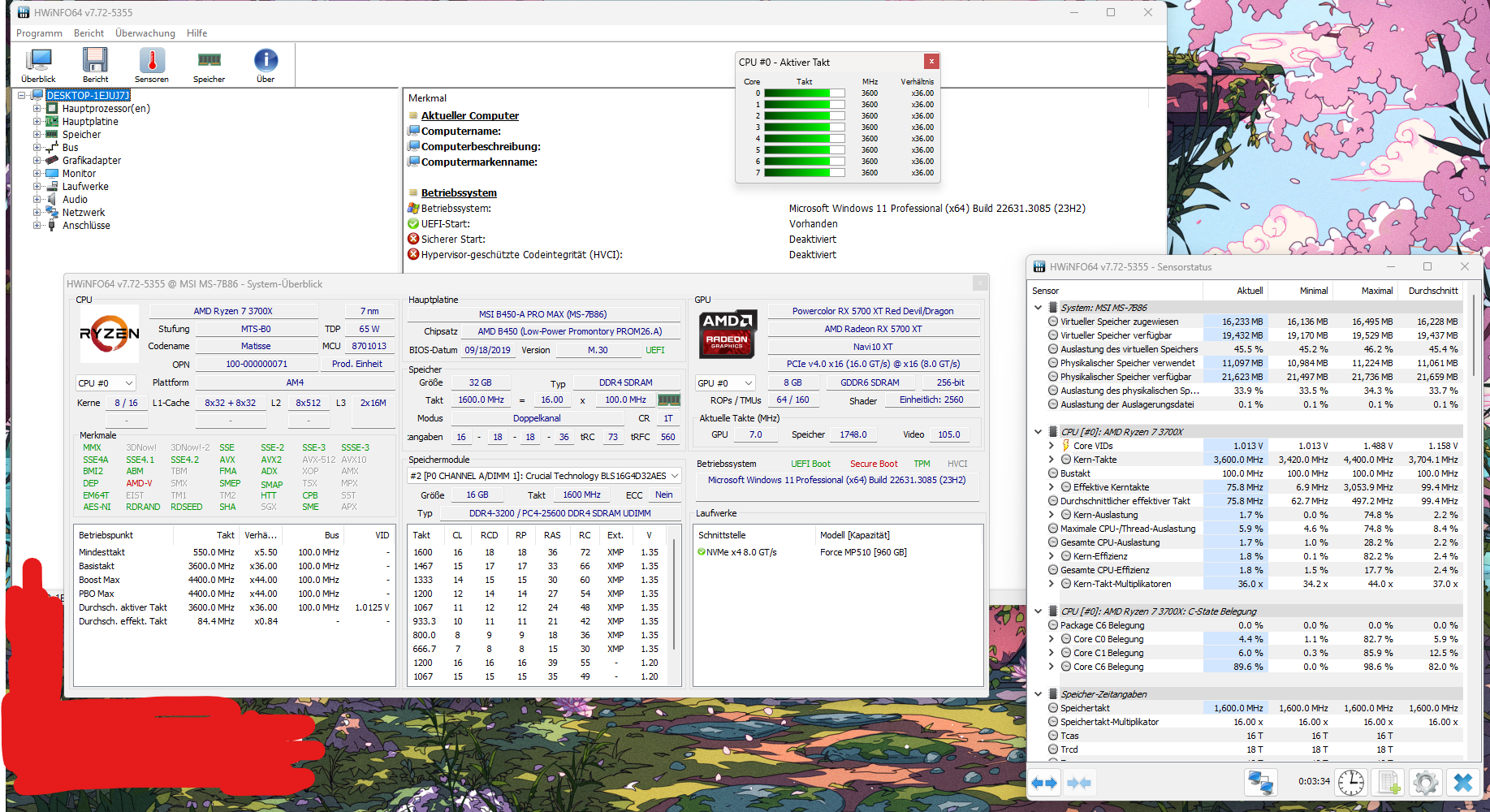Expand the Kern-Auslastung sensor row
Viewport: 1490px width, 812px height.
[x=1052, y=515]
